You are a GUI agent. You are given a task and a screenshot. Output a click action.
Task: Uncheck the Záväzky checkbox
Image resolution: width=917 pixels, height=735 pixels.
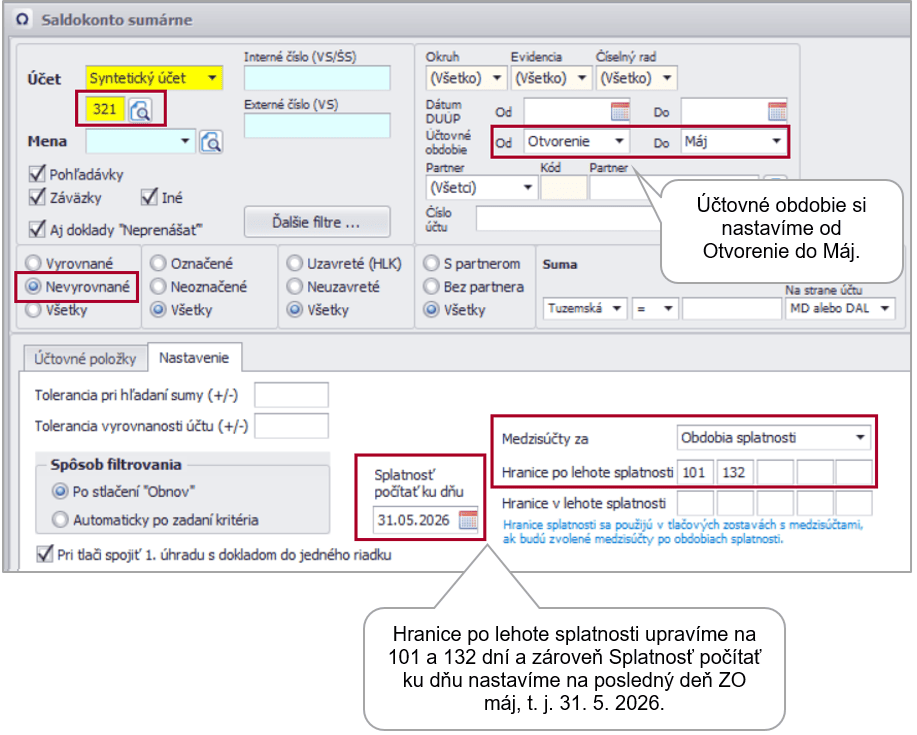tap(38, 197)
